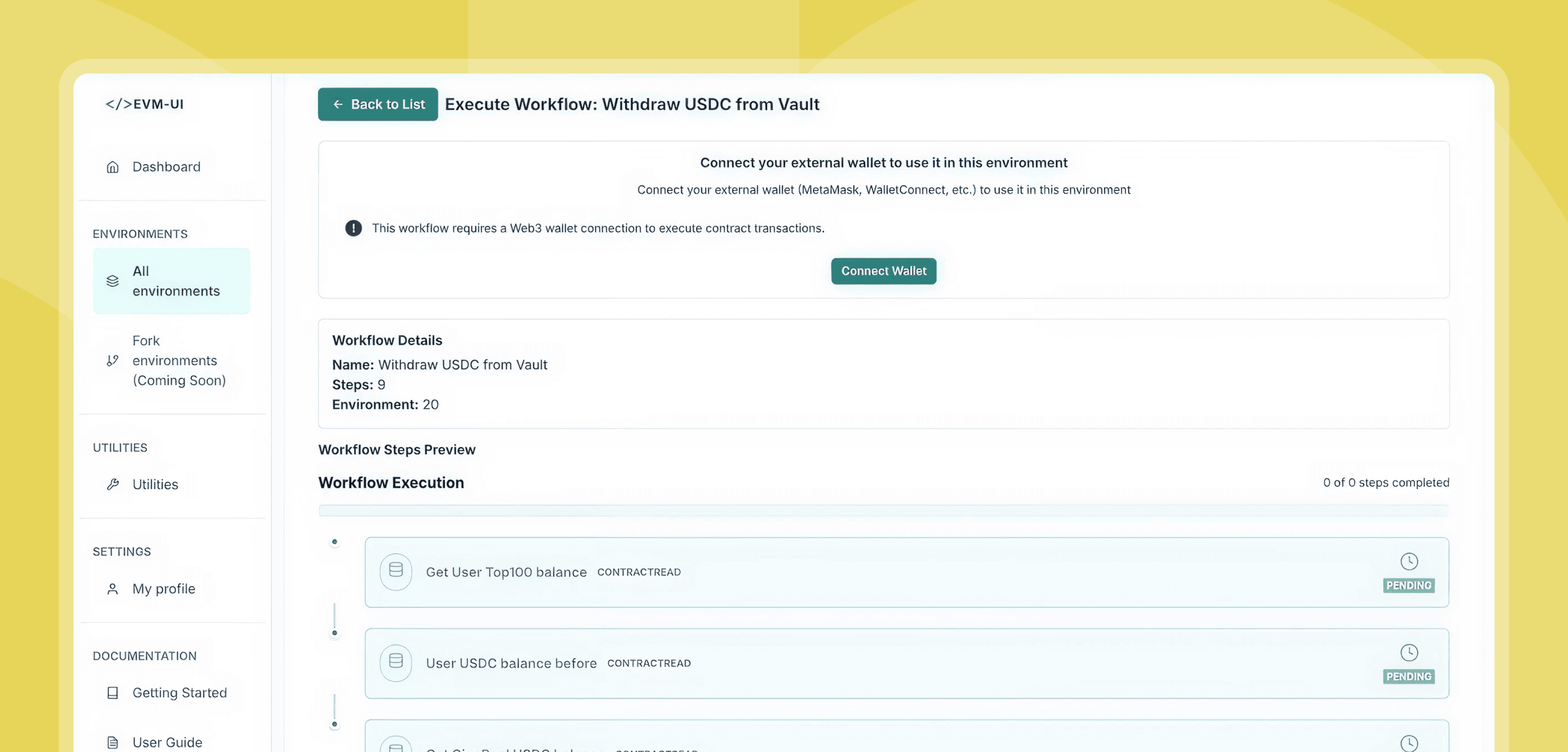The image size is (1568, 752).
Task: Click the Dashboard home icon
Action: click(113, 167)
